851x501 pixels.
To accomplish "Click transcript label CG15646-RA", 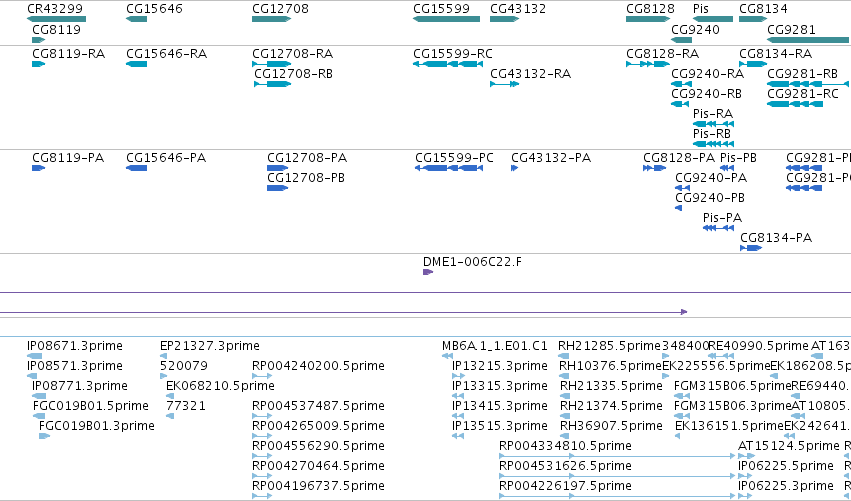I will [x=167, y=54].
